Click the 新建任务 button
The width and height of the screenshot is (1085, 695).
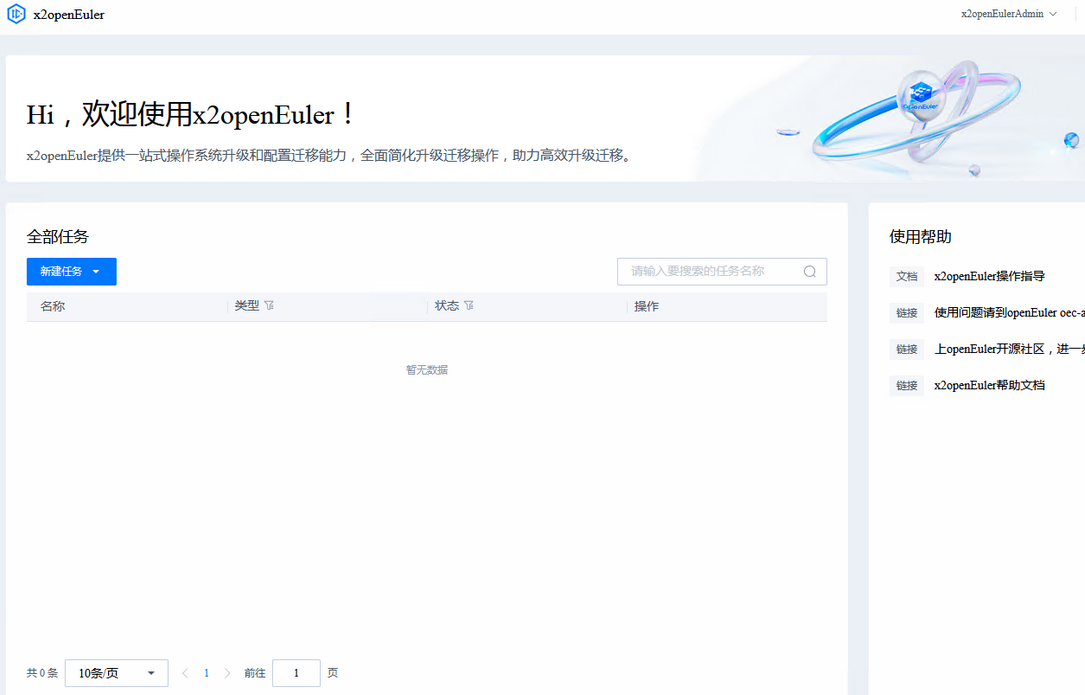pos(71,271)
